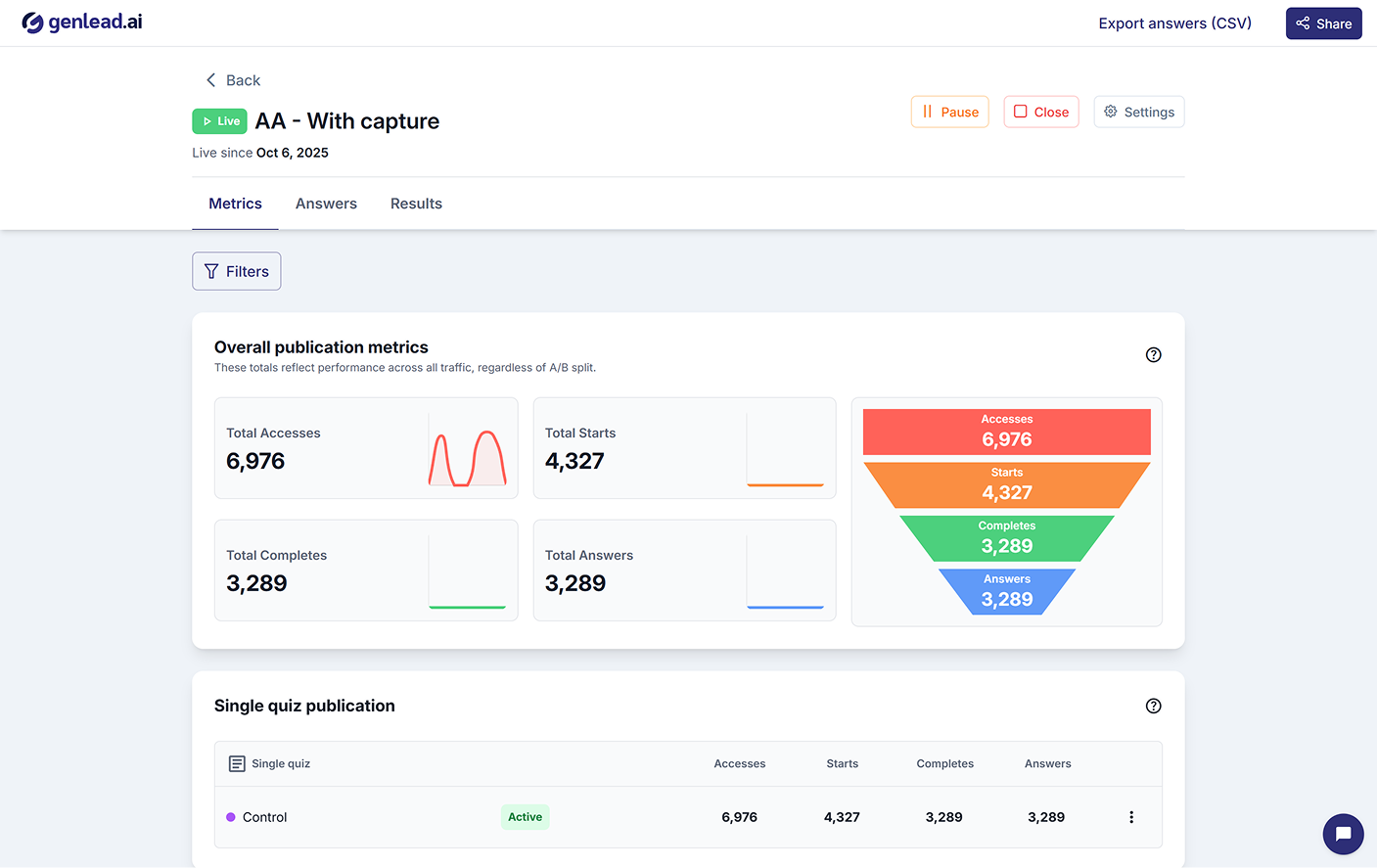Open the options kebab menu for the Control row

[1131, 816]
